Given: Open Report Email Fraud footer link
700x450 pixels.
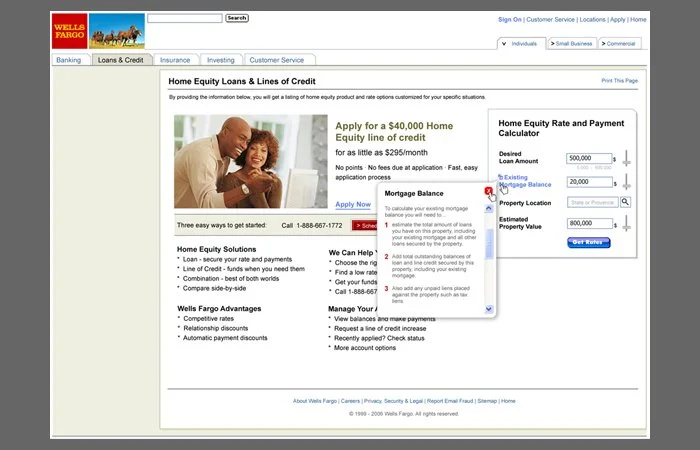Looking at the screenshot, I should point(450,401).
